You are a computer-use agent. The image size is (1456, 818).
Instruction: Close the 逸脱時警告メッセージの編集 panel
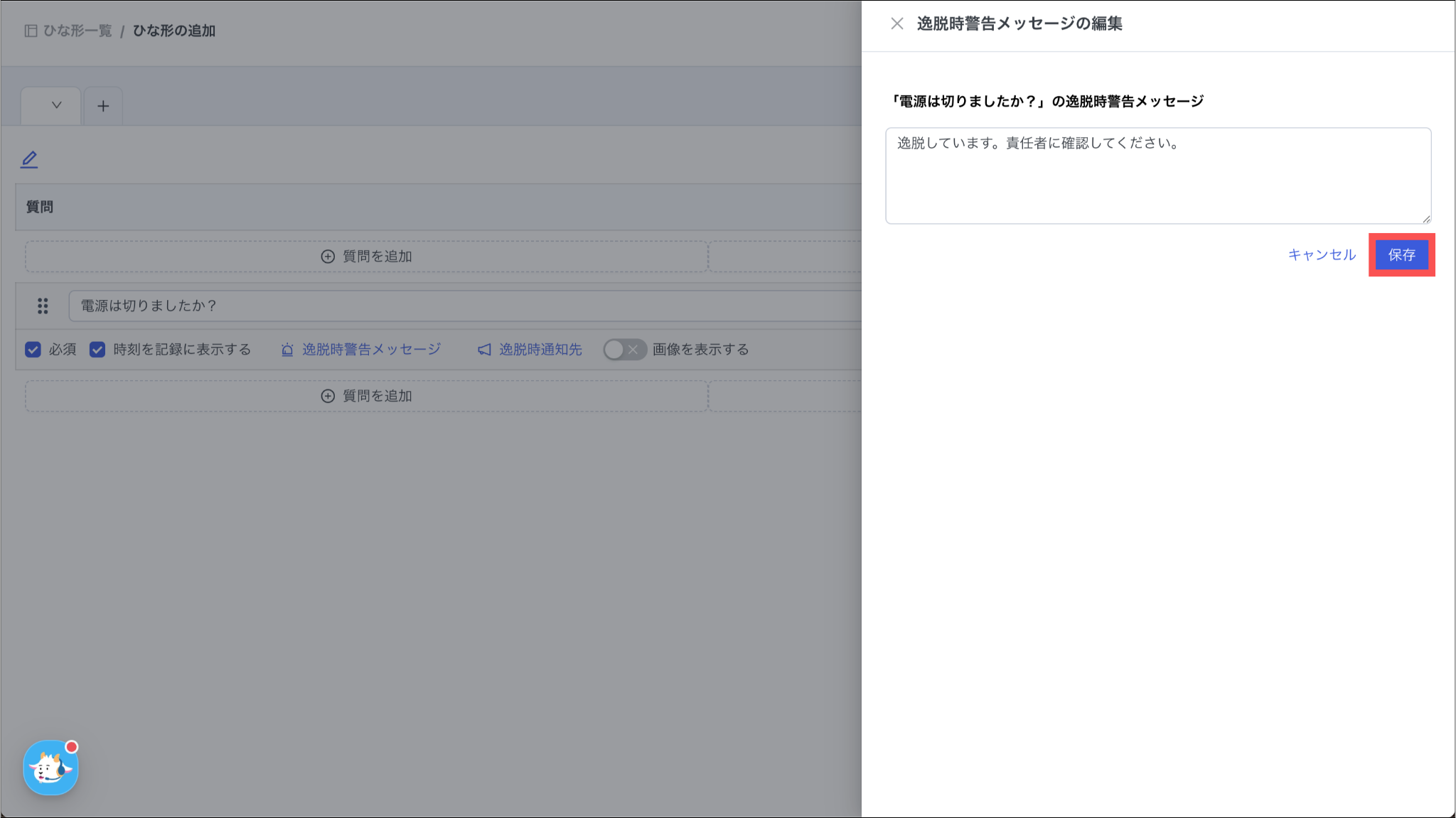click(x=896, y=23)
